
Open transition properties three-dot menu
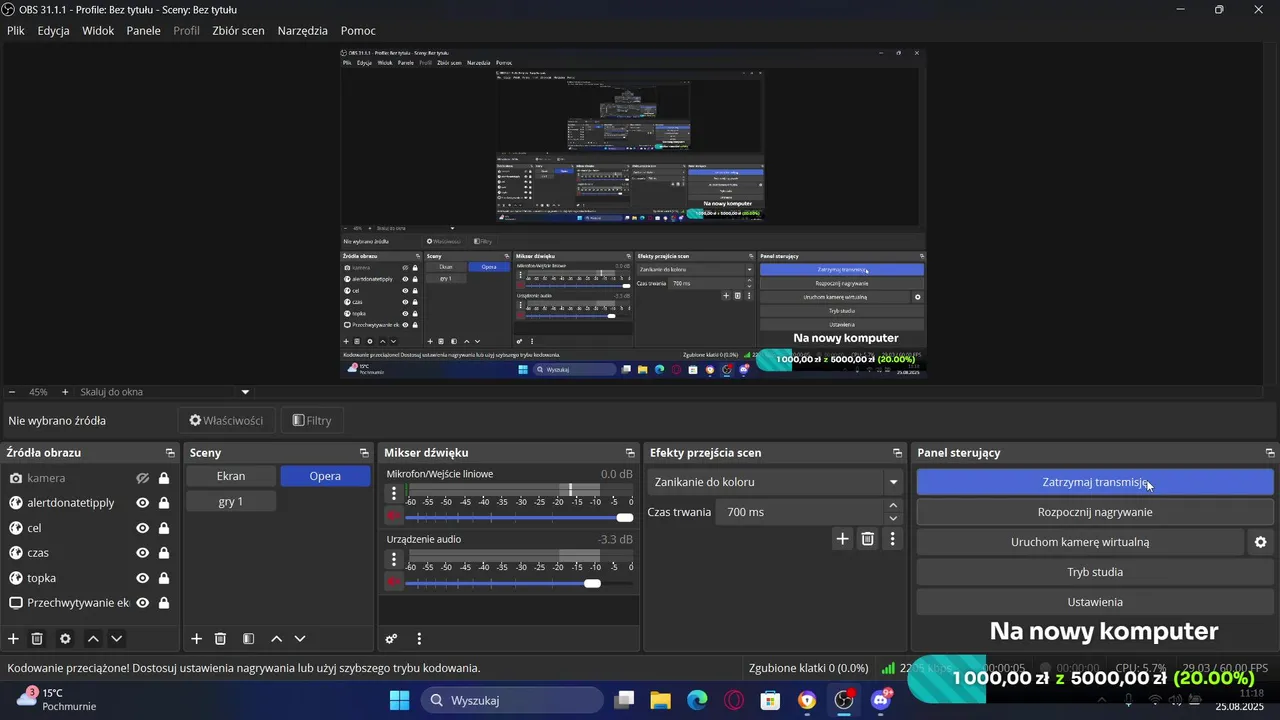tap(892, 539)
